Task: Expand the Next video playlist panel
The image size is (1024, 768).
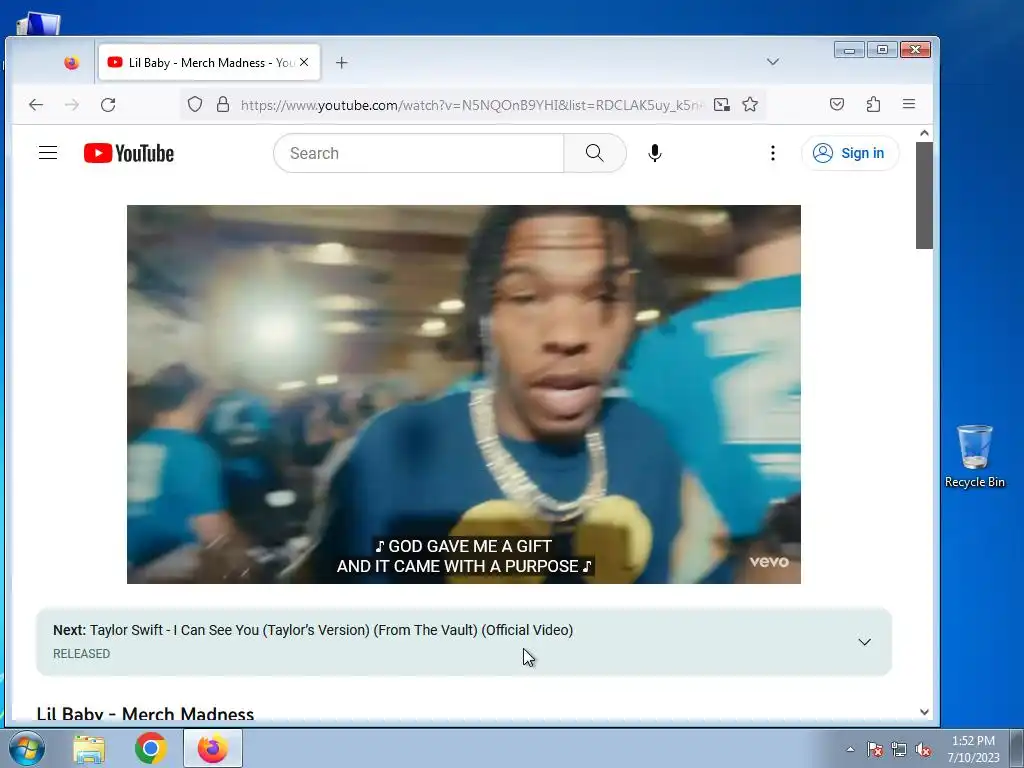Action: (x=864, y=642)
